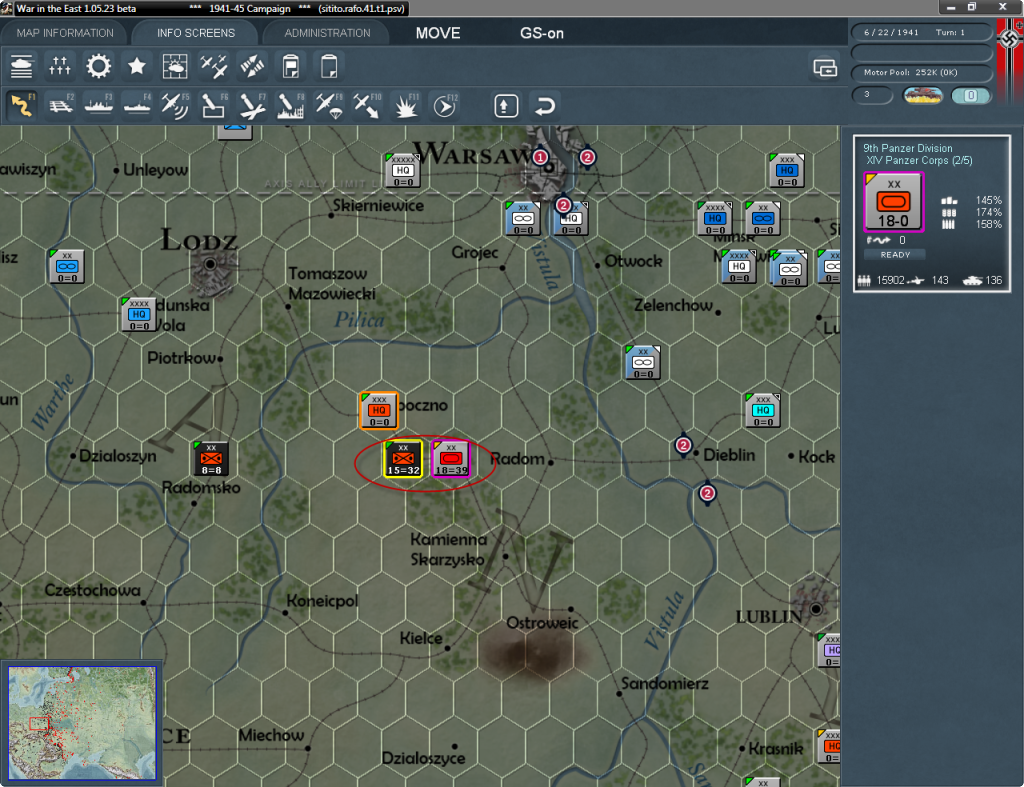Click the XIV Panzer Corps link
This screenshot has width=1024, height=787.
(x=919, y=161)
